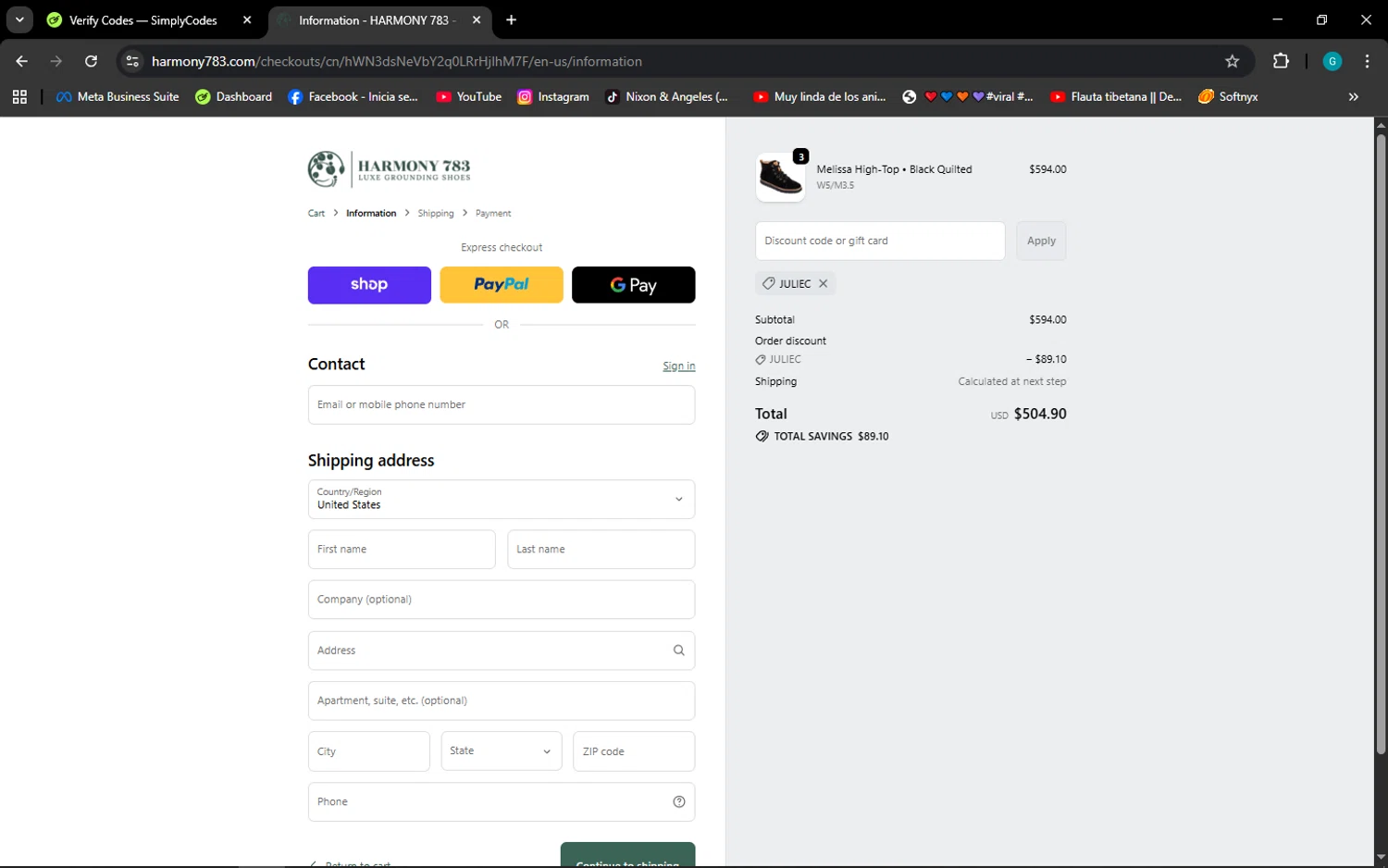Screen dimensions: 1388x868
Task: Focus the Phone field
Action: point(502,802)
